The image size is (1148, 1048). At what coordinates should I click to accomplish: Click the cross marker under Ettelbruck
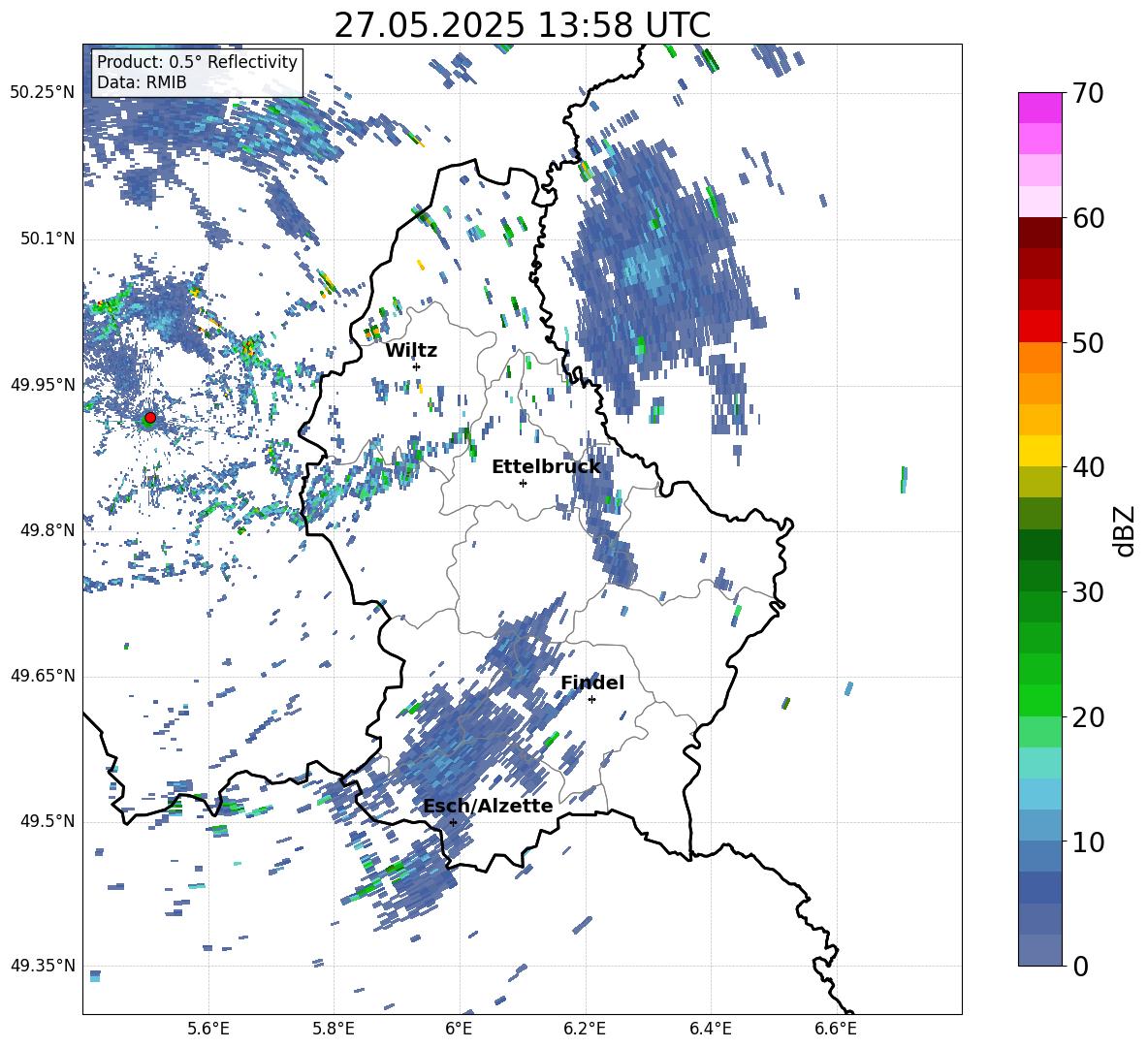tap(523, 483)
